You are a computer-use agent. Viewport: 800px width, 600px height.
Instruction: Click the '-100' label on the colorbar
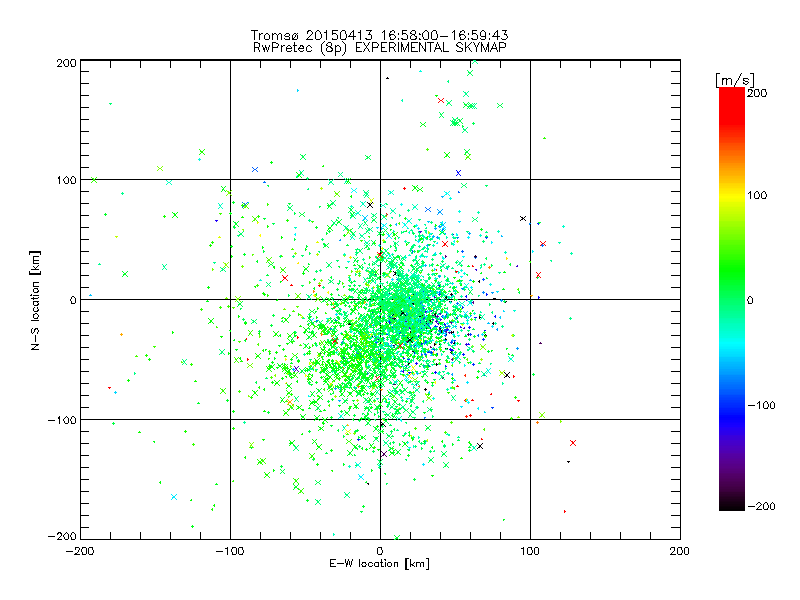click(x=761, y=405)
